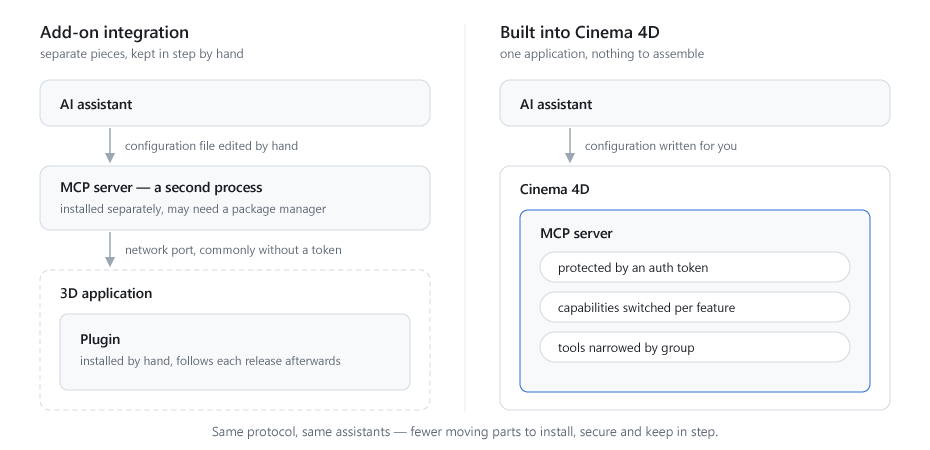Select the 'protected by an auth token' pill
The width and height of the screenshot is (930, 450).
point(695,267)
